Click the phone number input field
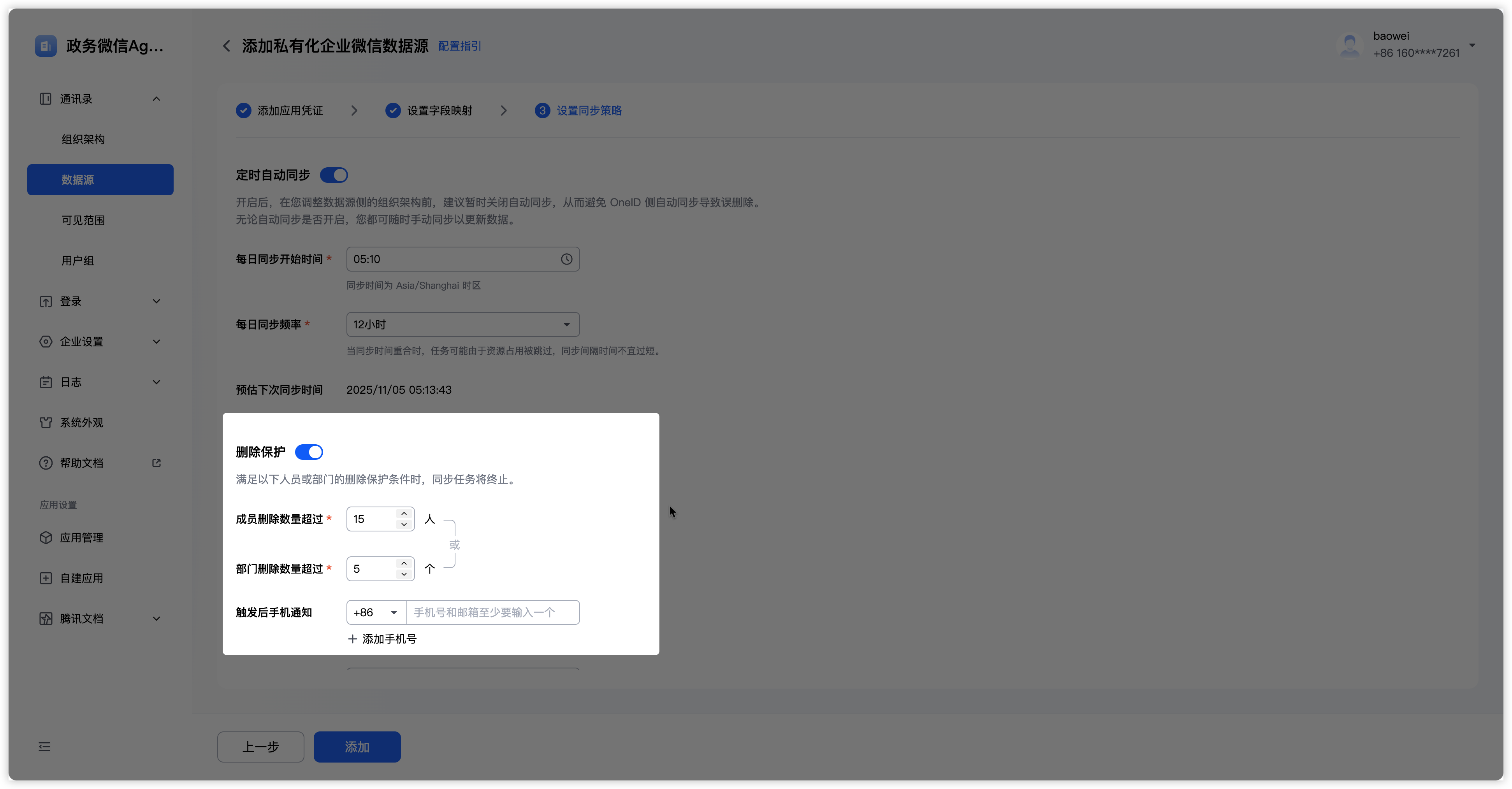 492,612
